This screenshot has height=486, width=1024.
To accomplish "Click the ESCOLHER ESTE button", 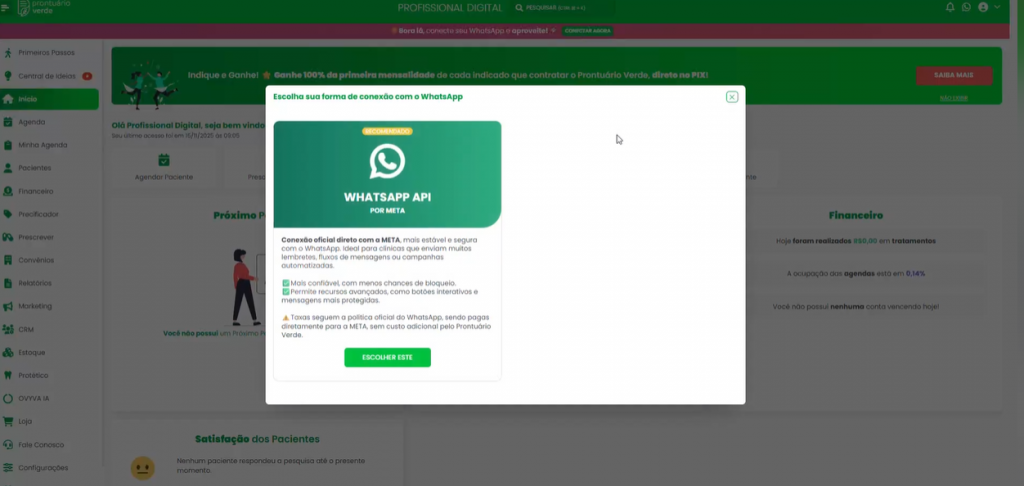I will pyautogui.click(x=387, y=357).
